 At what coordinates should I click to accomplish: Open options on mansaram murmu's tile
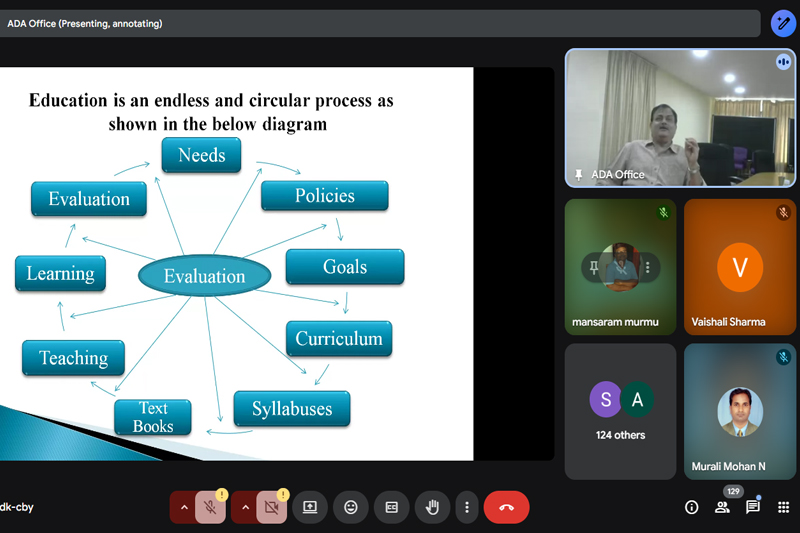click(647, 267)
